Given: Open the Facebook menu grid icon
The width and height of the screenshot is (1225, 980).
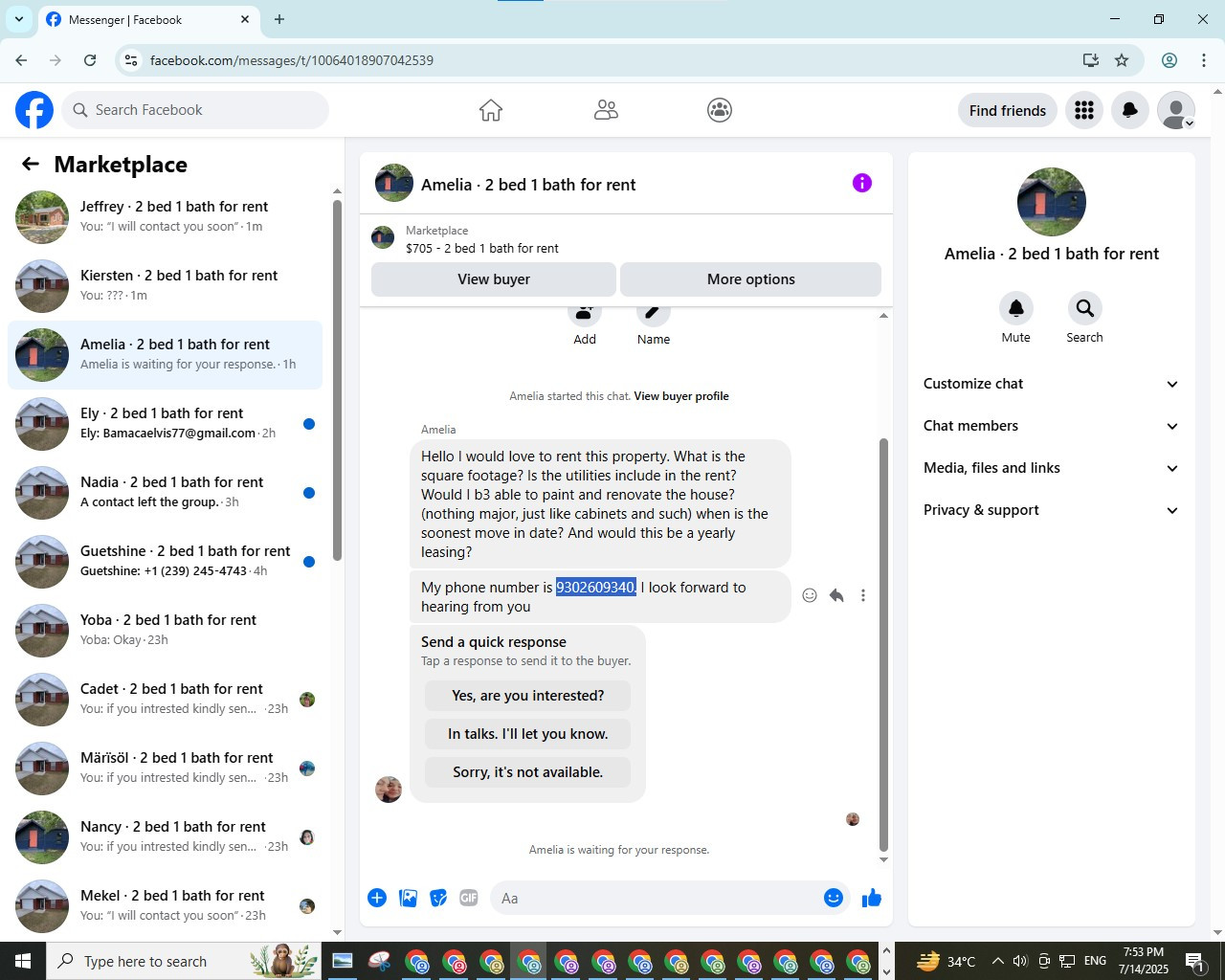Looking at the screenshot, I should [x=1084, y=110].
